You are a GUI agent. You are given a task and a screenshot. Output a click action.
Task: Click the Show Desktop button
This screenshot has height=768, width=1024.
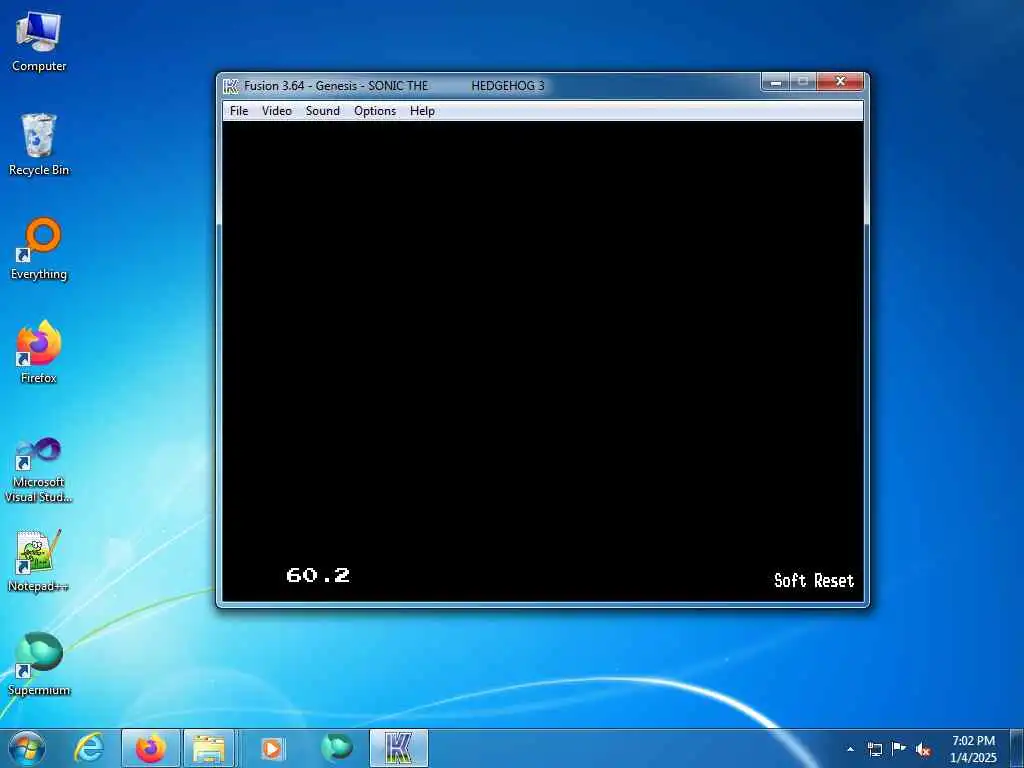point(1017,748)
